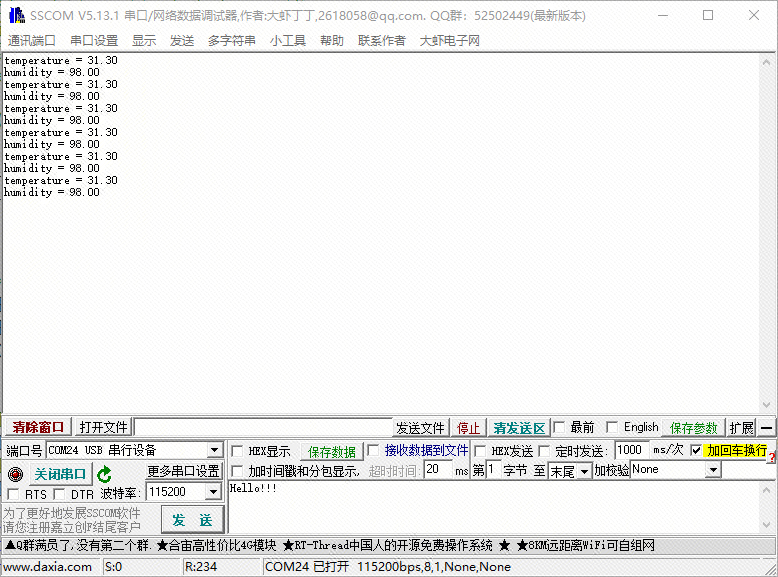
Task: Click the 关闭串口 button
Action: [61, 474]
